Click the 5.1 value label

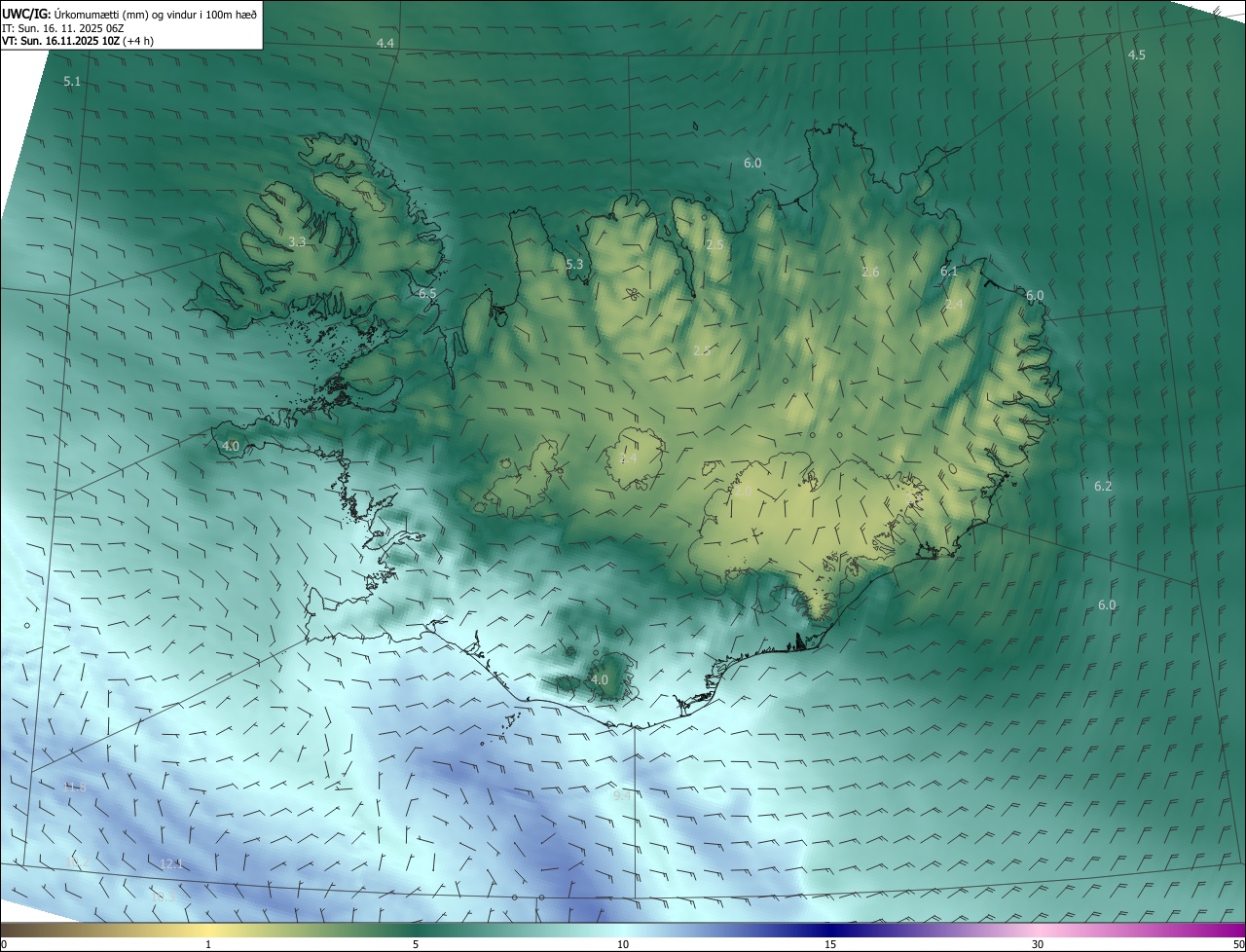[x=72, y=82]
